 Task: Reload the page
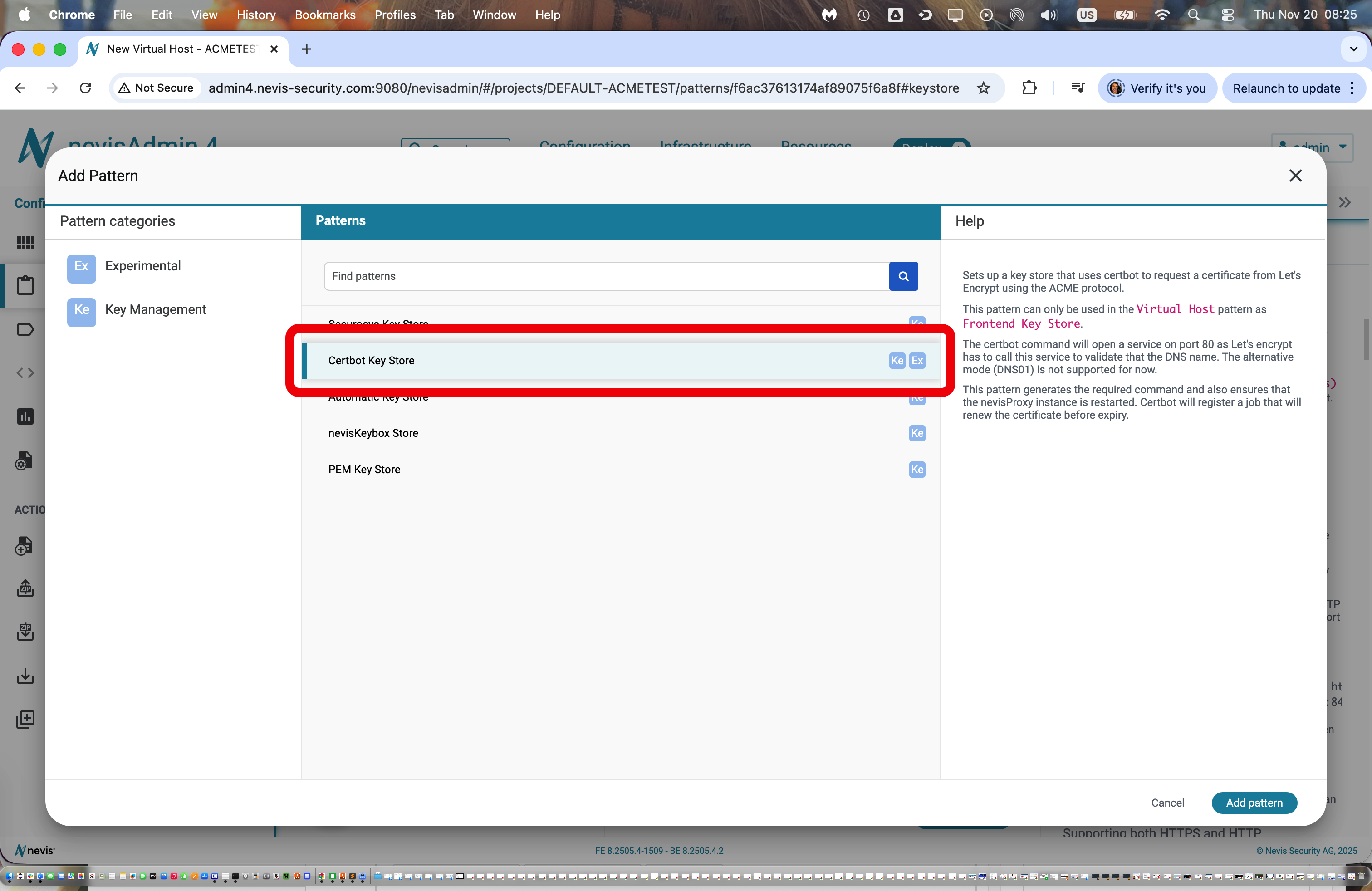[85, 88]
